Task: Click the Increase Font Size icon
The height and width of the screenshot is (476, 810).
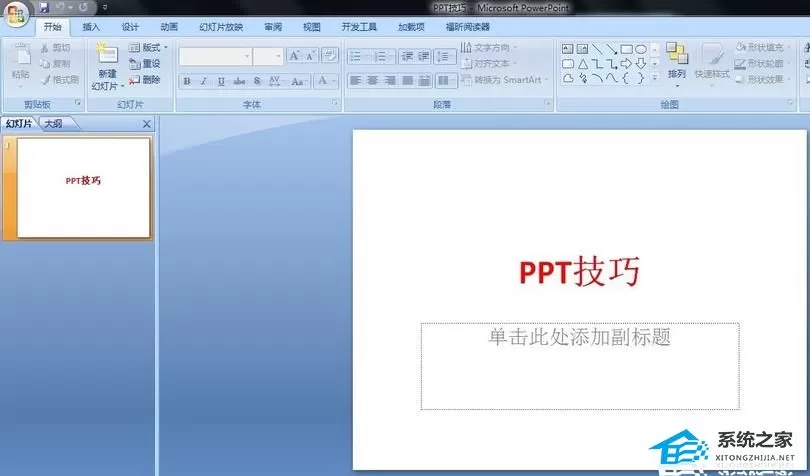Action: (294, 55)
